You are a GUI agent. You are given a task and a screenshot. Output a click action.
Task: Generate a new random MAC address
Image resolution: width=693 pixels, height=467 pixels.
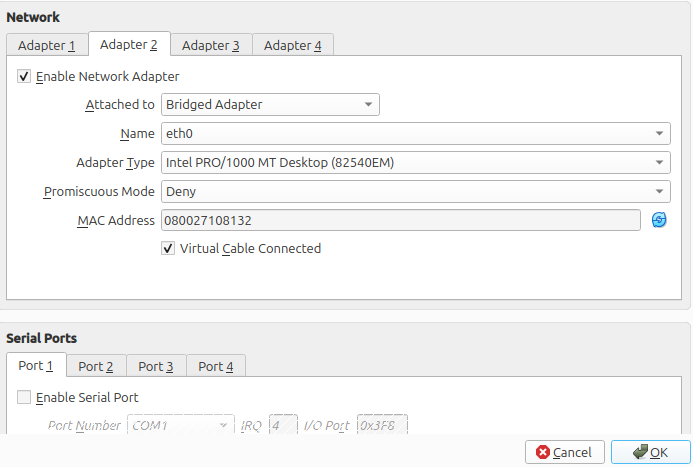click(x=659, y=220)
